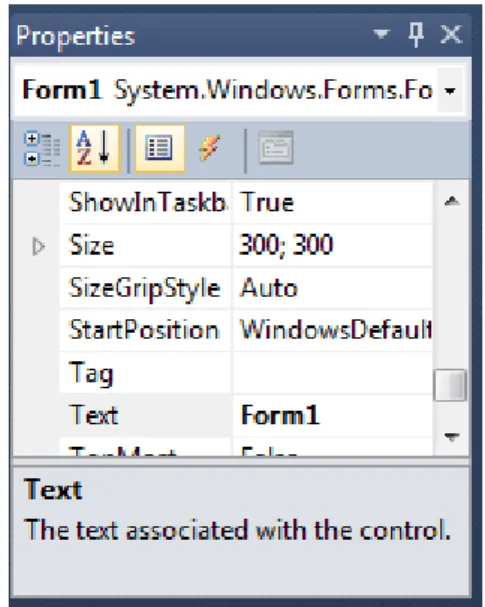Edit the Text value Form1
Viewport: 485px width, 607px height.
tap(332, 415)
